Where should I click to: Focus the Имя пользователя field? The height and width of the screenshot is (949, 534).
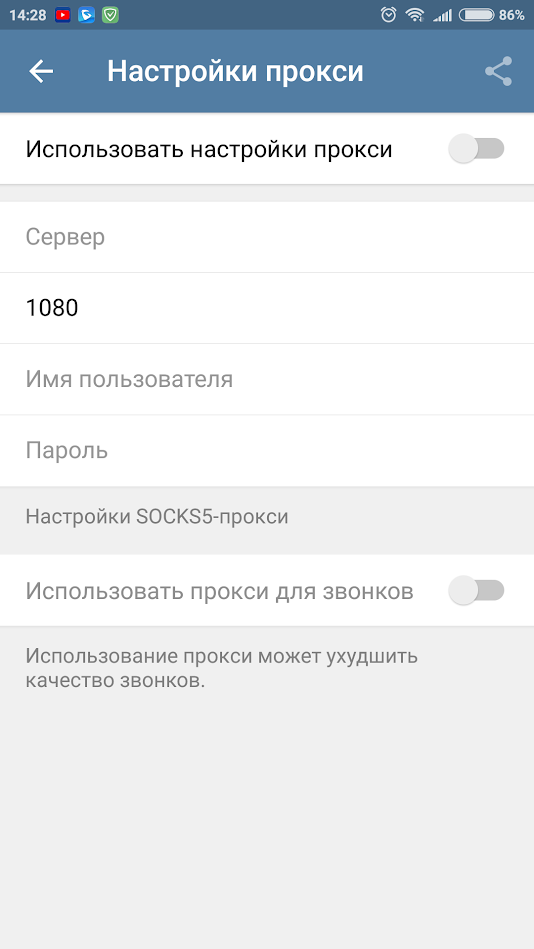click(267, 379)
